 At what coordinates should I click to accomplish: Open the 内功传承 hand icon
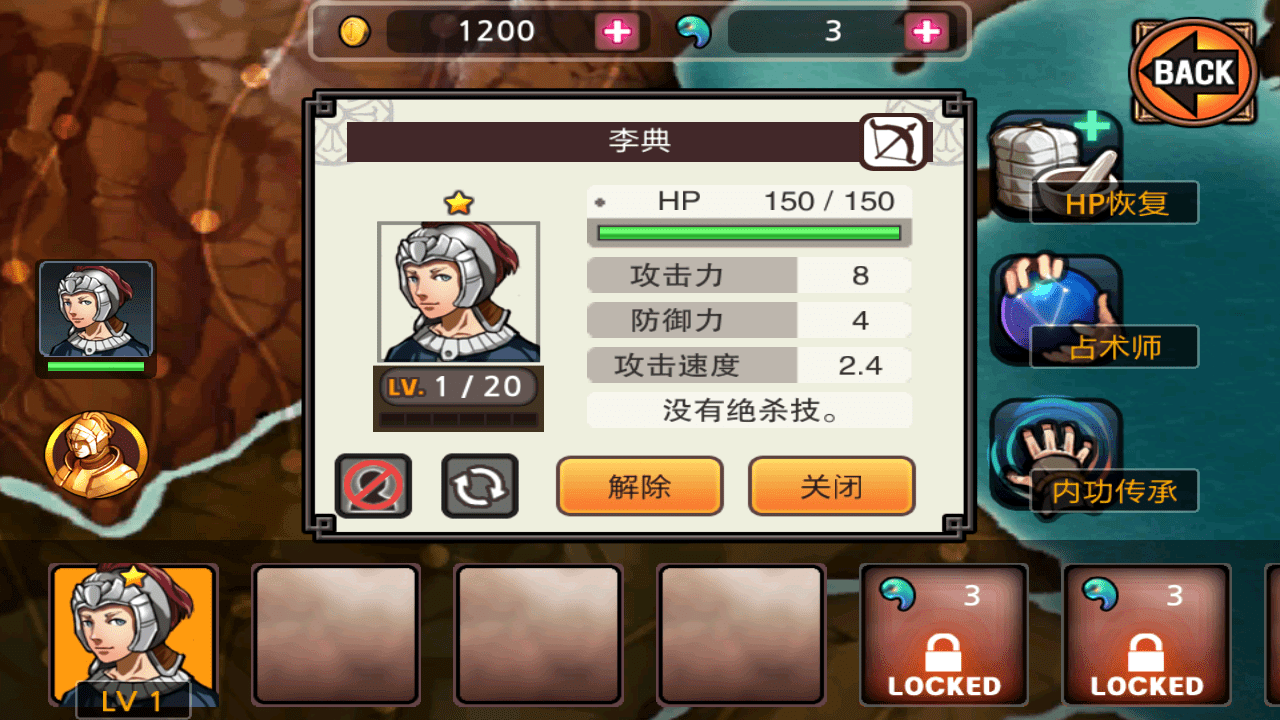coord(1092,456)
